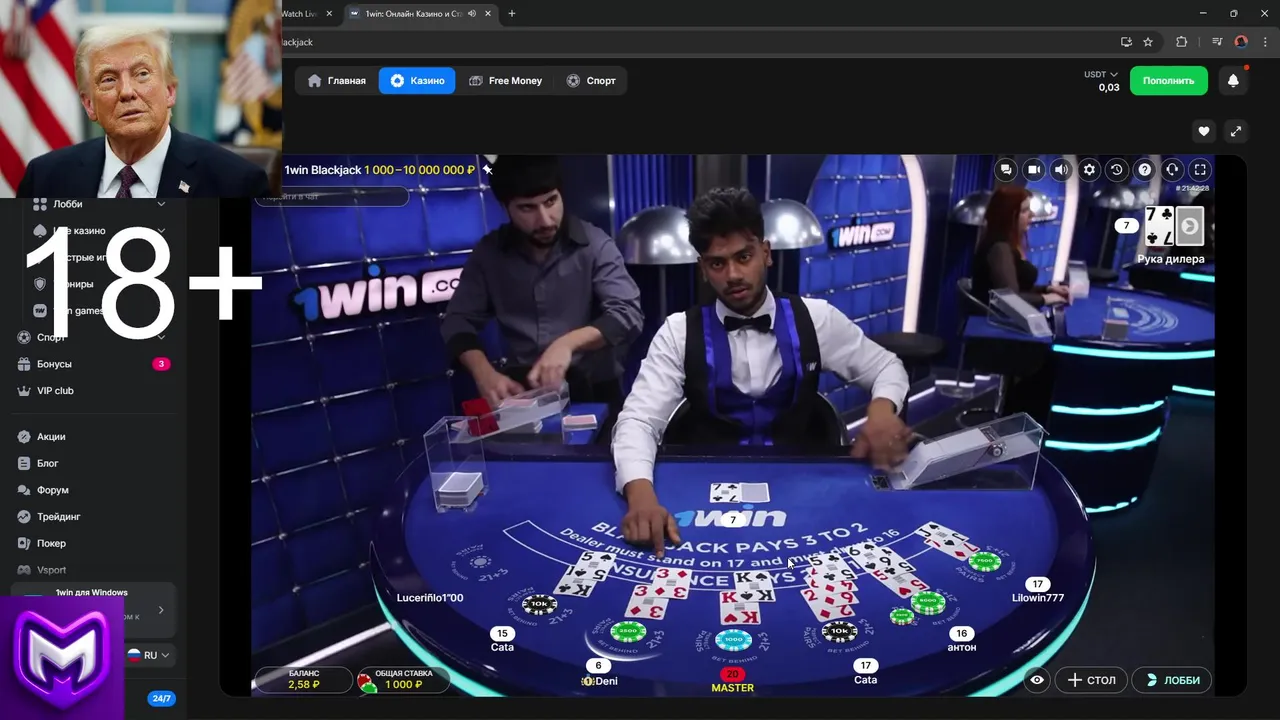Screen dimensions: 1280x720
Task: Click the Рука дилера label
Action: [1171, 259]
